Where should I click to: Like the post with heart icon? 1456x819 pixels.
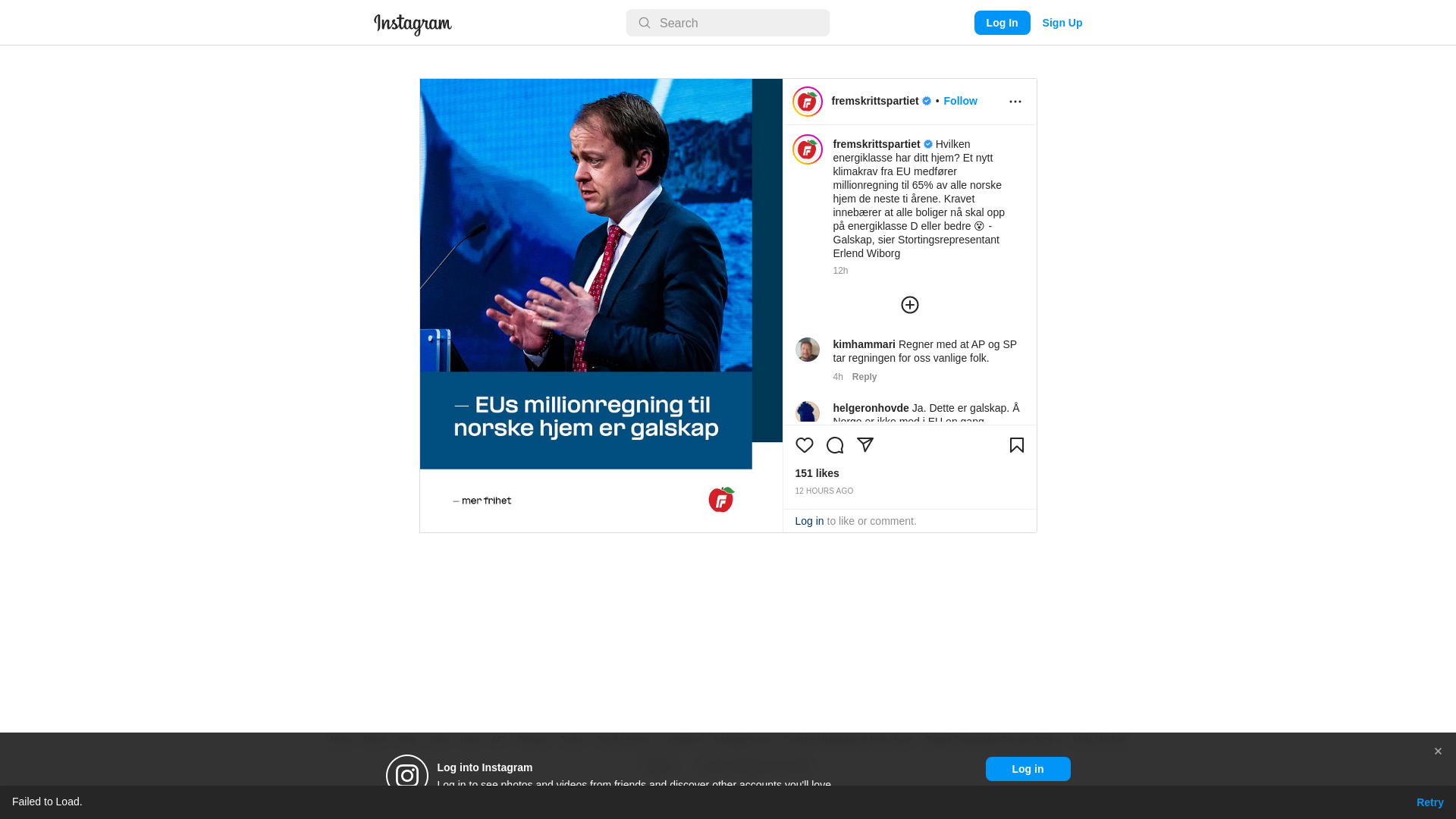click(x=805, y=445)
